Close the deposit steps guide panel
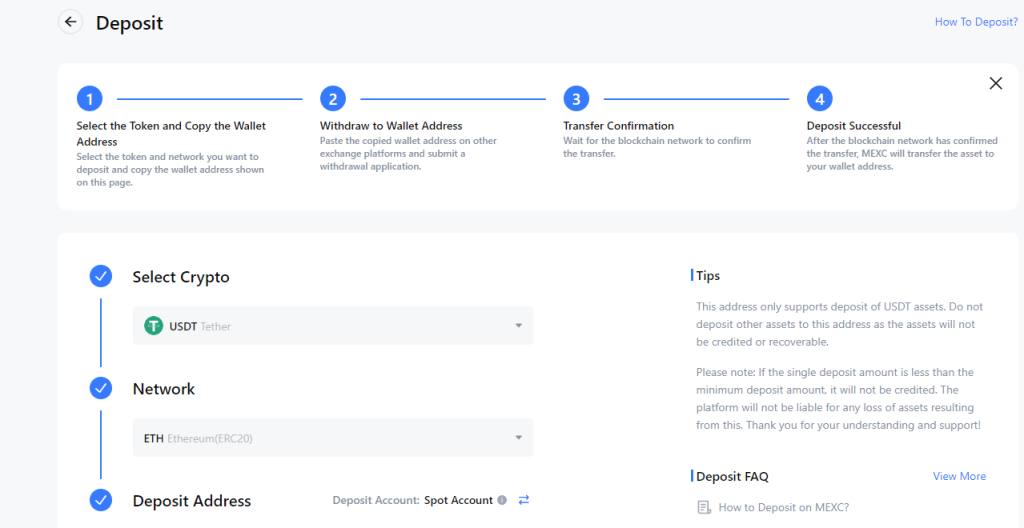 click(x=995, y=83)
